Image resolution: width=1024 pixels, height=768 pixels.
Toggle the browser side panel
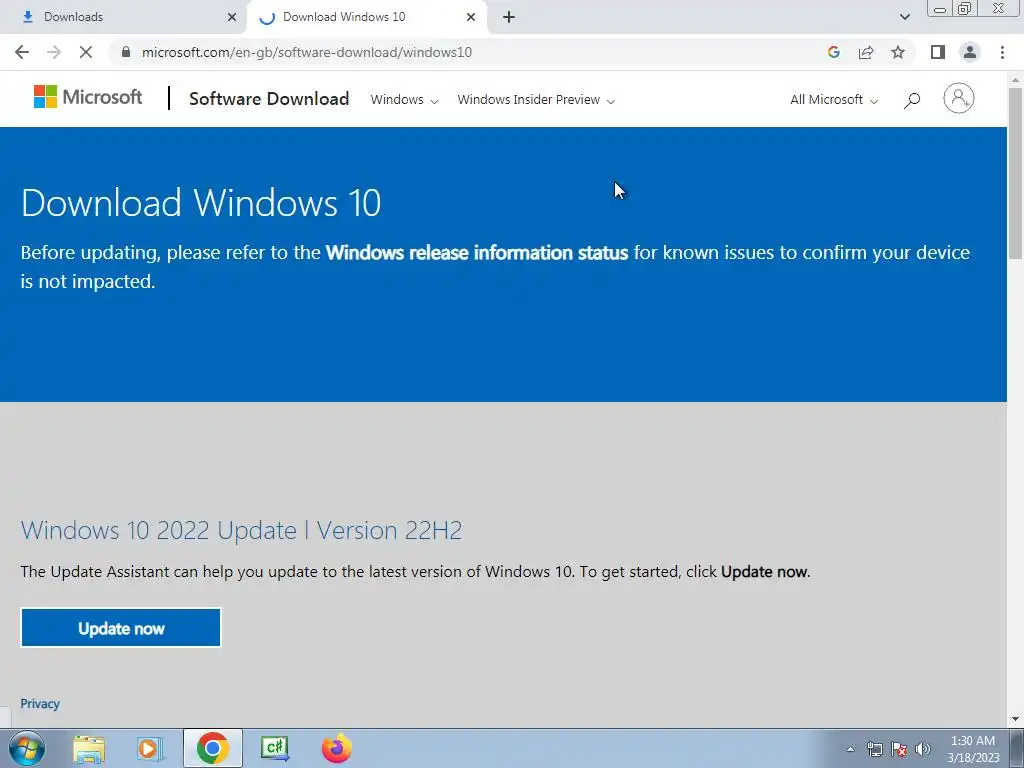[x=938, y=52]
